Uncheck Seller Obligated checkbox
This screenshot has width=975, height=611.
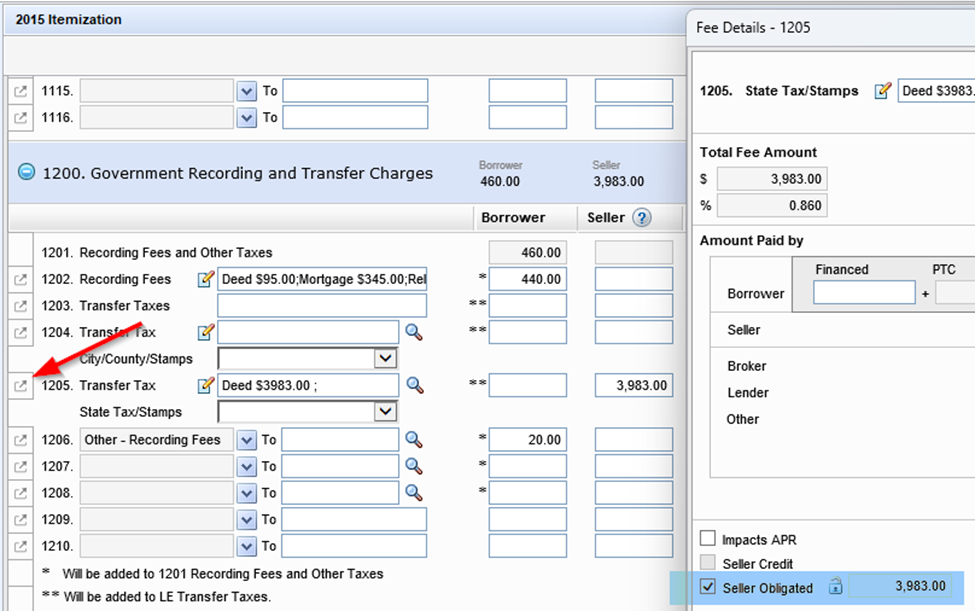[708, 586]
